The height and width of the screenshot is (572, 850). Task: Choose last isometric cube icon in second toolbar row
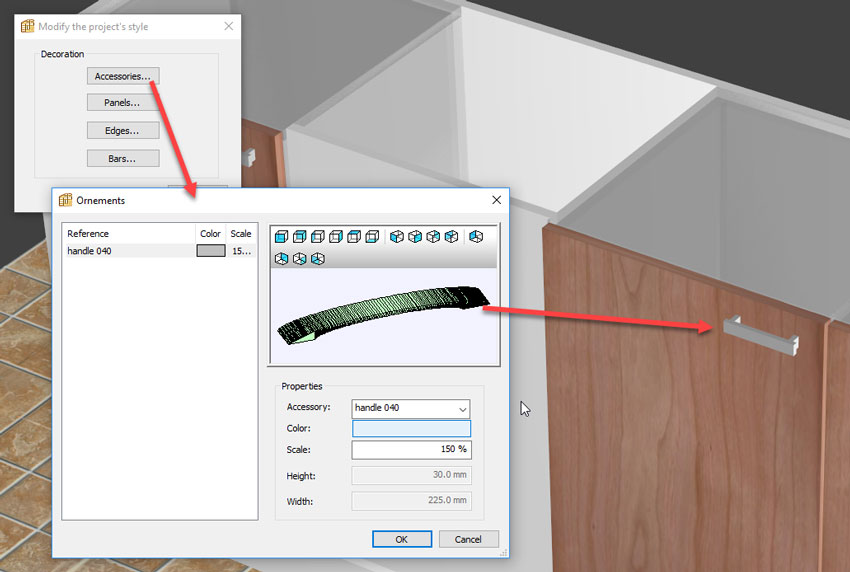(x=318, y=259)
